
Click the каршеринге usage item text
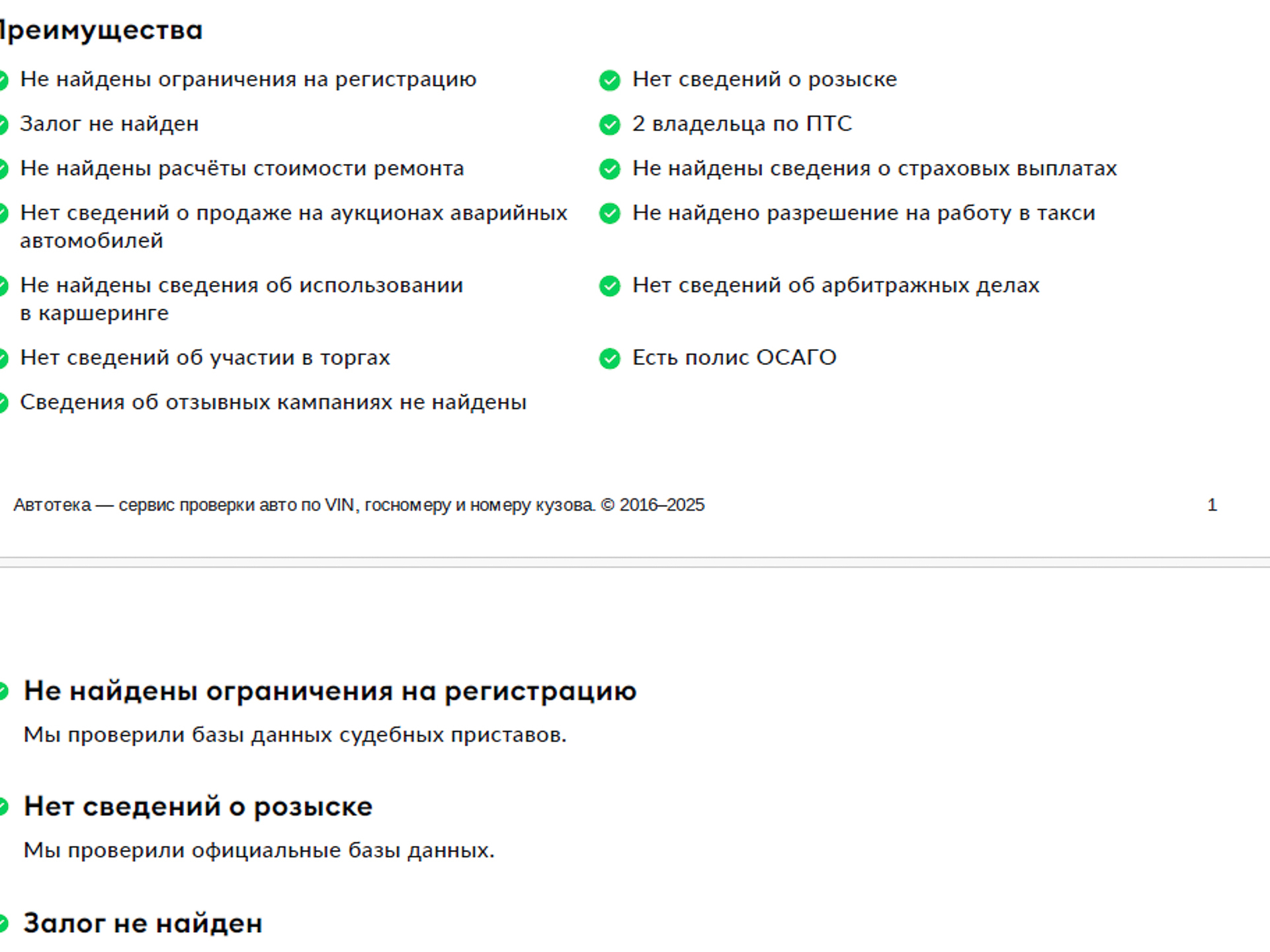241,299
